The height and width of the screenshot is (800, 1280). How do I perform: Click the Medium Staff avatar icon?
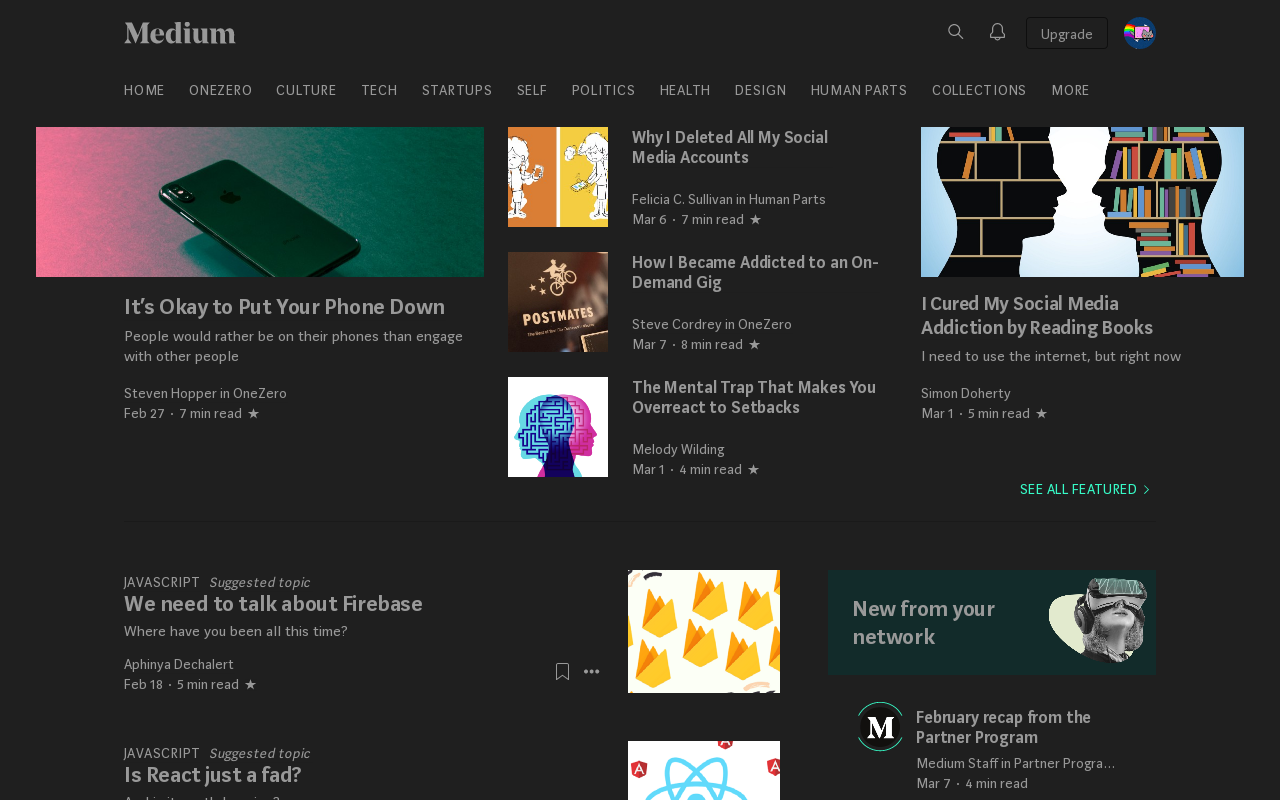pos(880,727)
